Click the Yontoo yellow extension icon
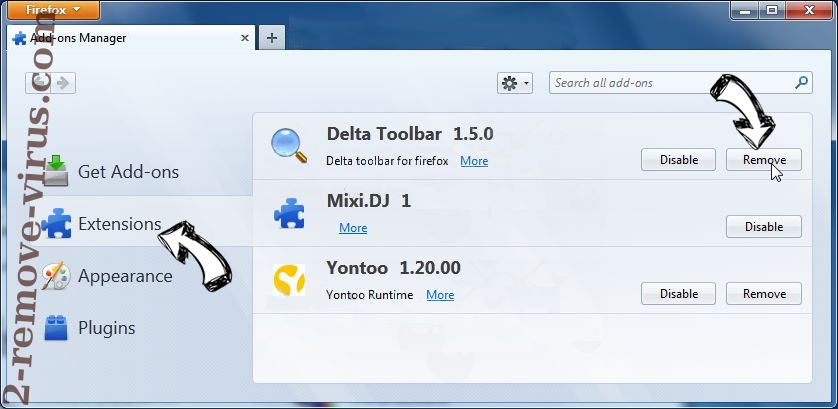 (x=290, y=280)
